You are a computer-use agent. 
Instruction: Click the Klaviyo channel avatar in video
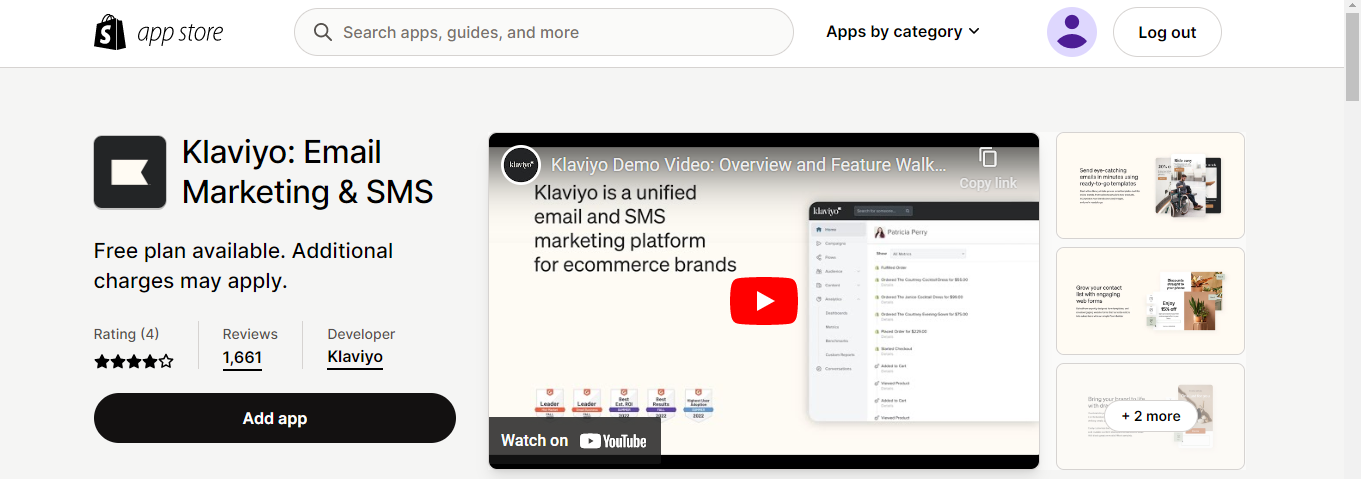pos(521,165)
